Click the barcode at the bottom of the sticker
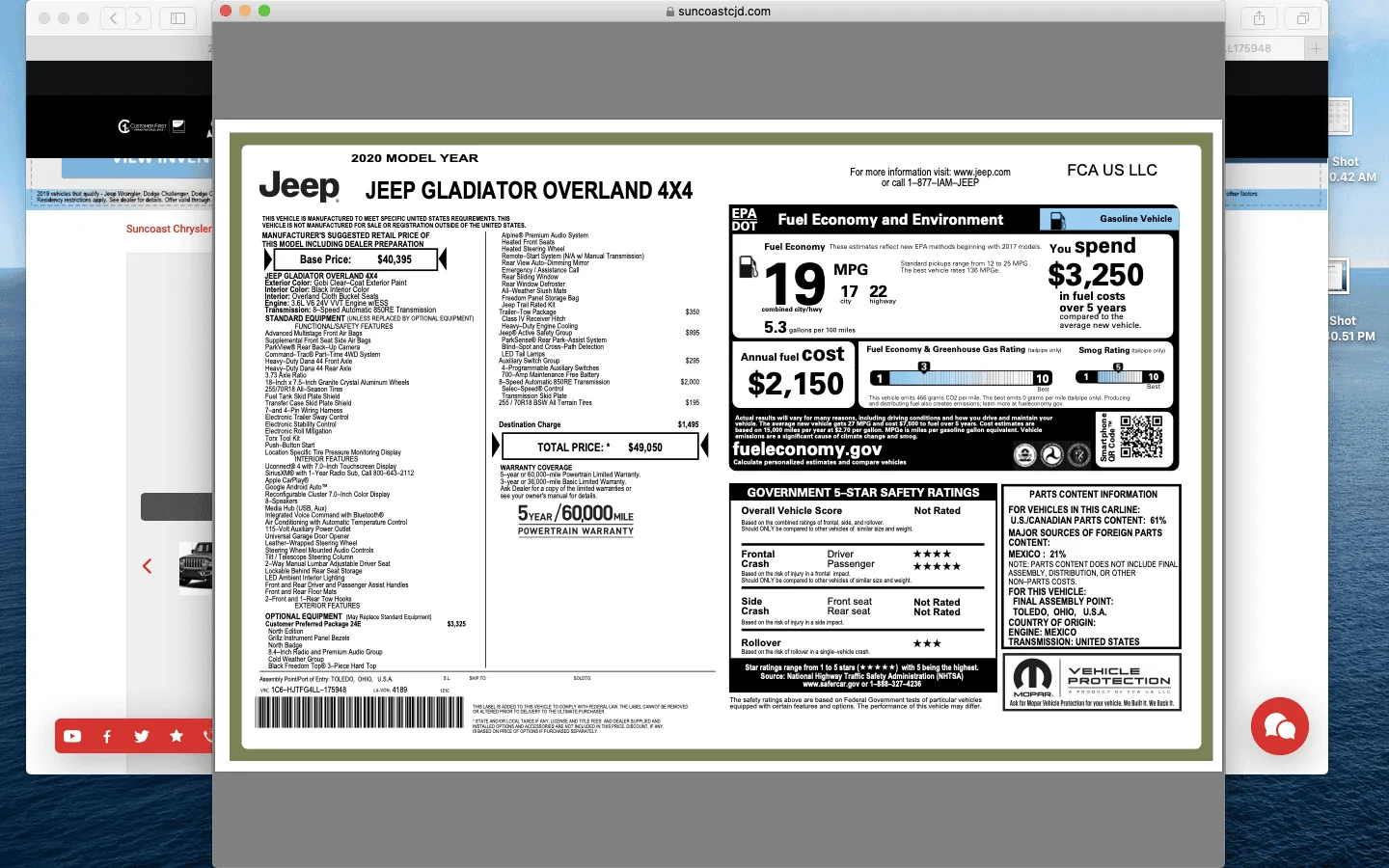The height and width of the screenshot is (868, 1389). (x=360, y=713)
